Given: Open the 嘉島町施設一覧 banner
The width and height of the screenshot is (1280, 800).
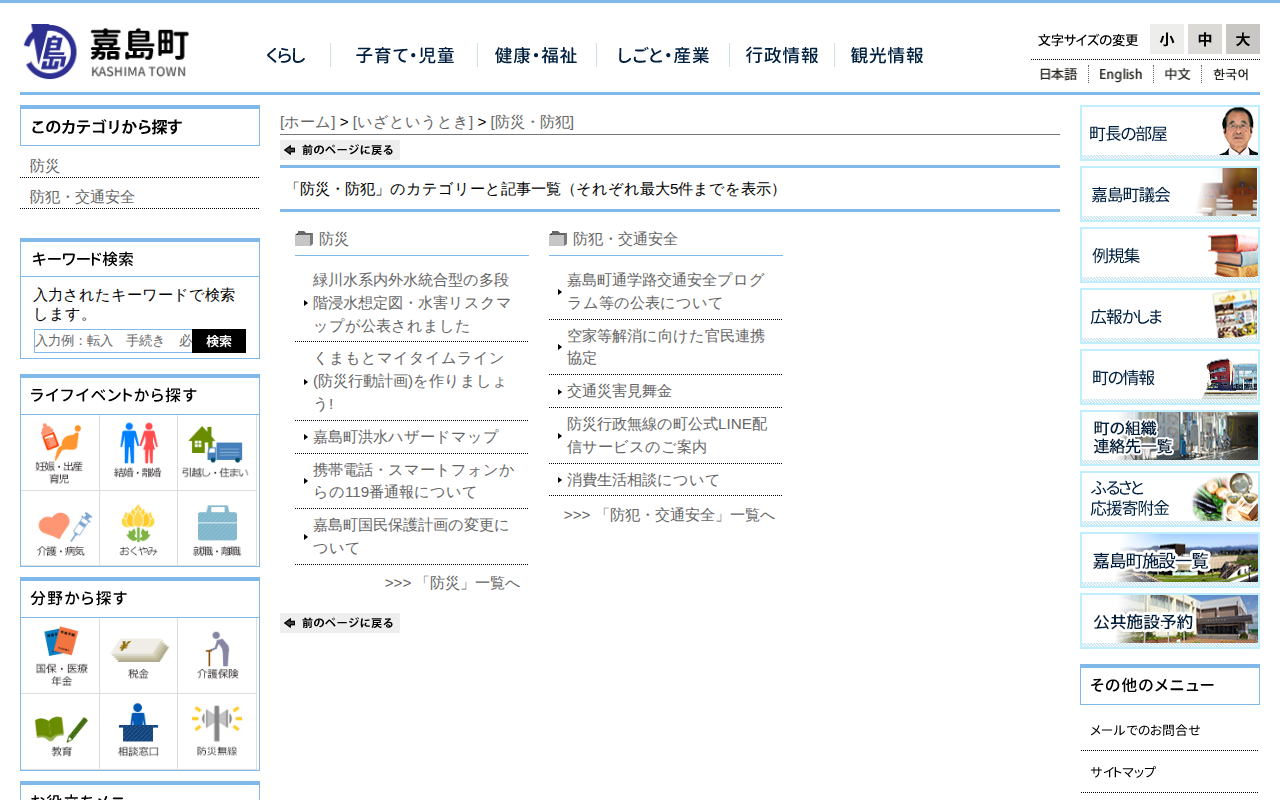Looking at the screenshot, I should [x=1170, y=560].
